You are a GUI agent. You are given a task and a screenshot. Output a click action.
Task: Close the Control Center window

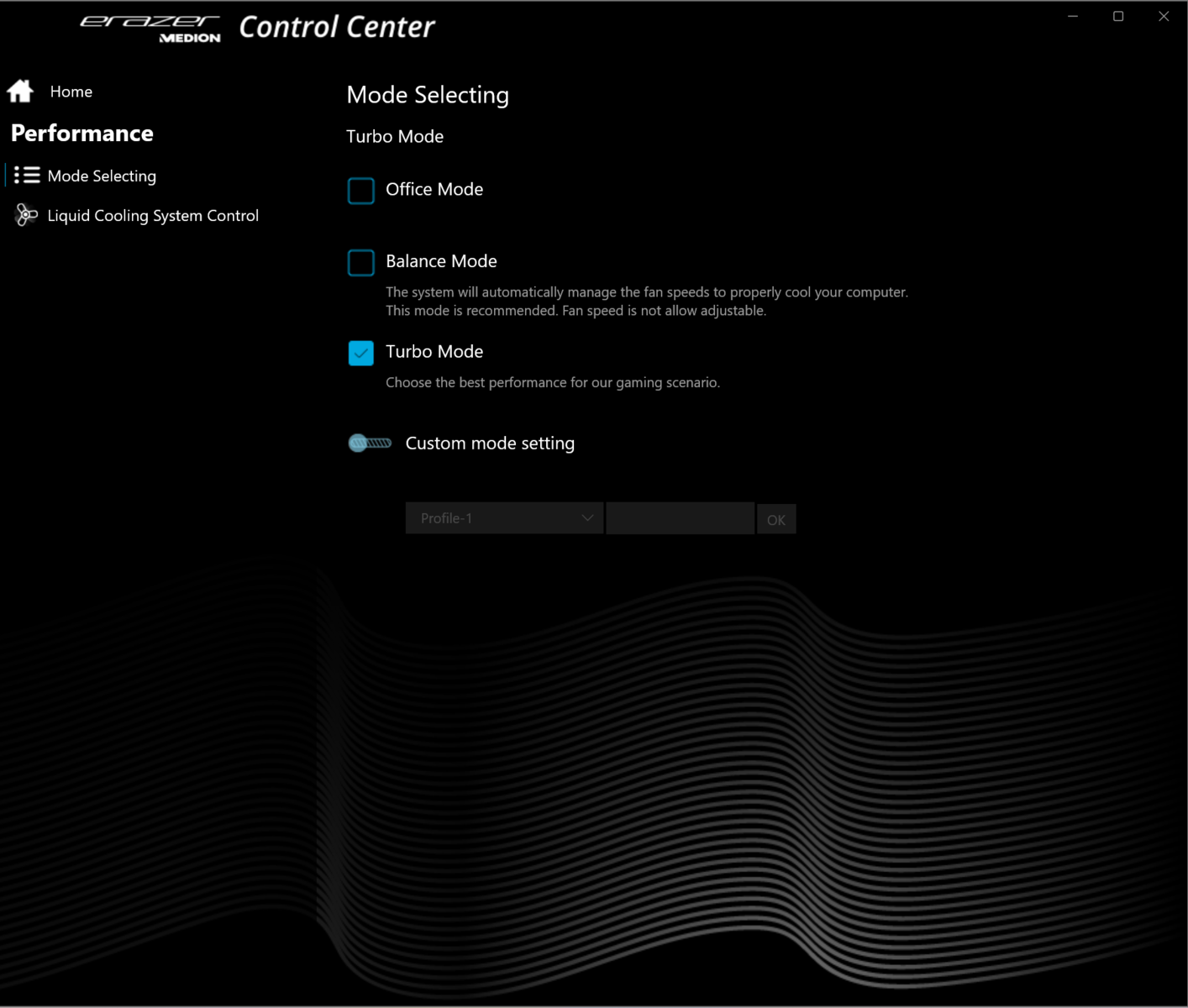tap(1164, 16)
